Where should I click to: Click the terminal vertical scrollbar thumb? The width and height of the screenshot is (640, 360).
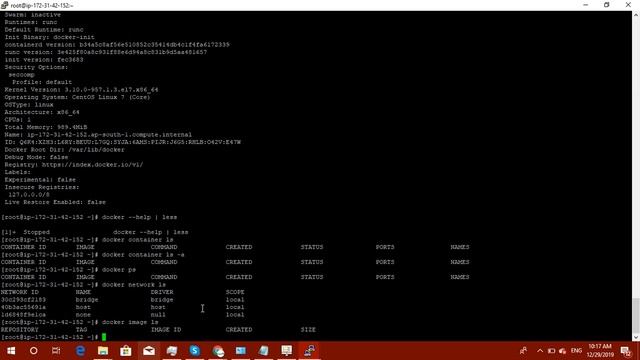636,316
